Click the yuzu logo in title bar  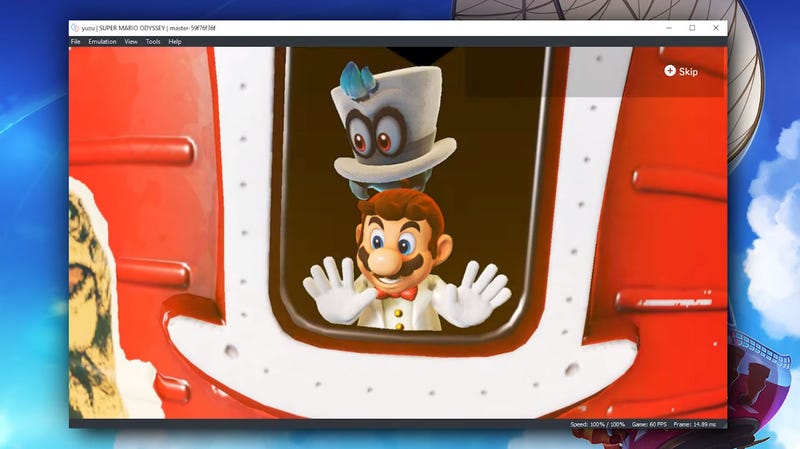tap(75, 28)
